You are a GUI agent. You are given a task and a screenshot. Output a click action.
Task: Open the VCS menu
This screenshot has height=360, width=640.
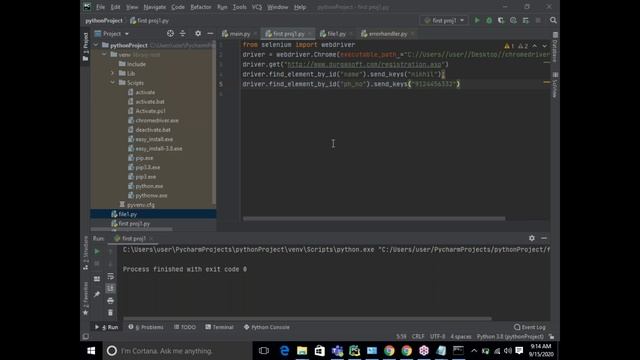click(257, 7)
